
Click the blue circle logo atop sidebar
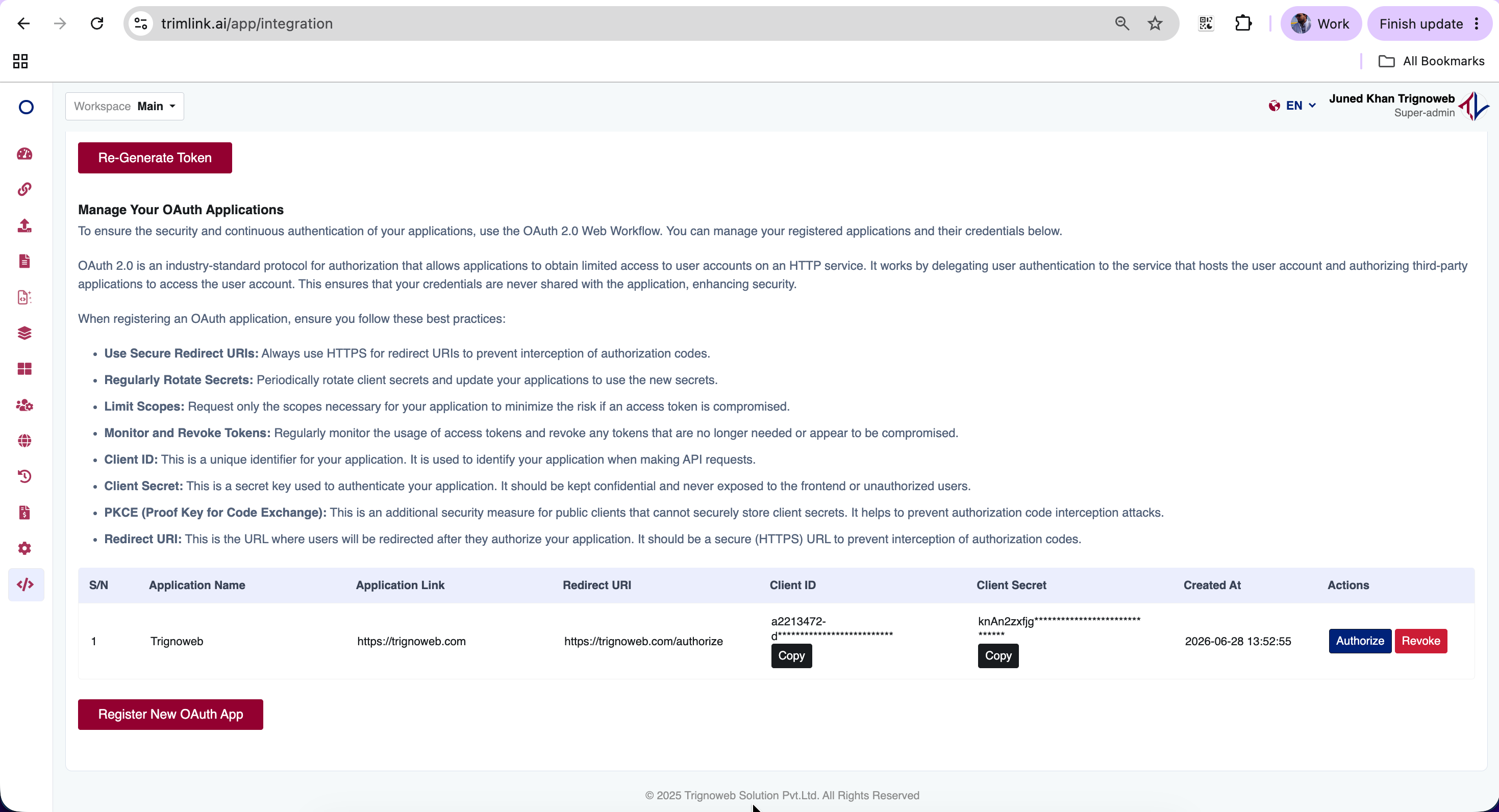click(26, 107)
